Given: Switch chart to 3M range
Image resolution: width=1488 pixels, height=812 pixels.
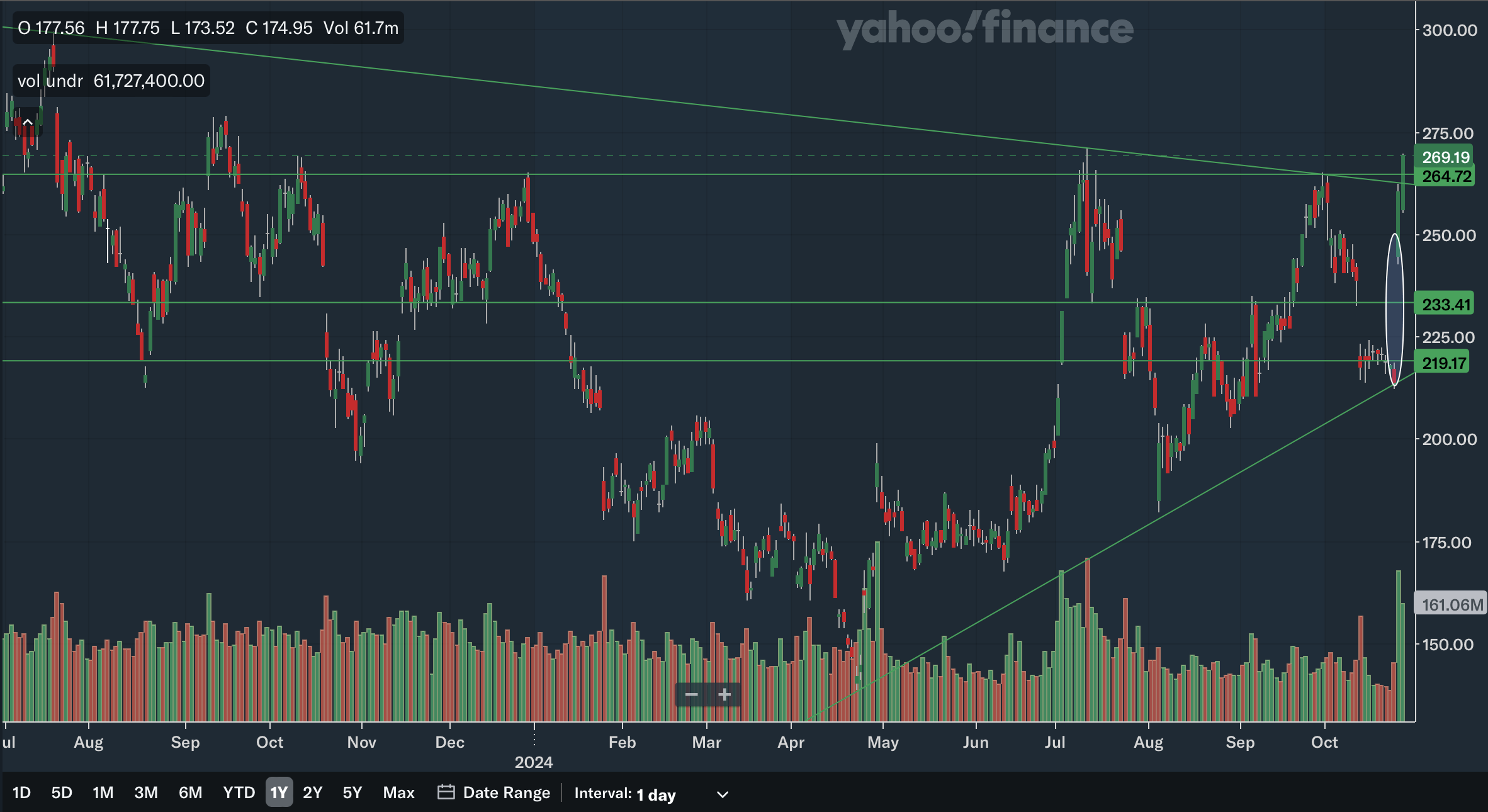Looking at the screenshot, I should click(146, 792).
